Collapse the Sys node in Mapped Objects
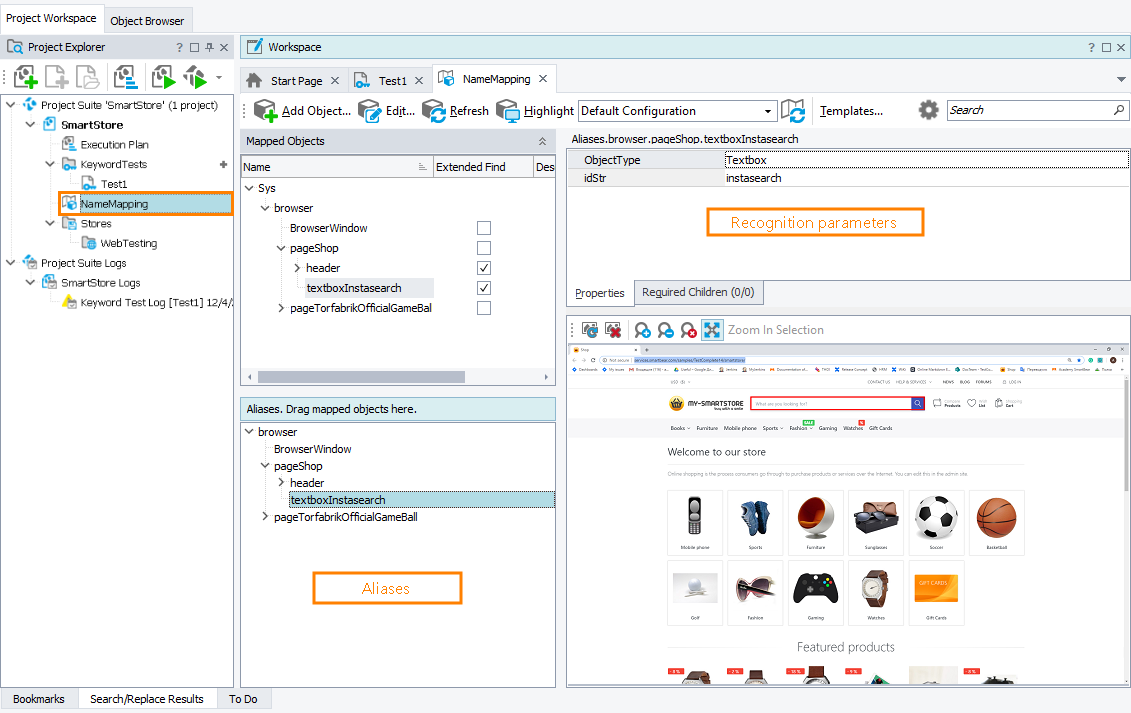Viewport: 1131px width, 713px height. (248, 187)
